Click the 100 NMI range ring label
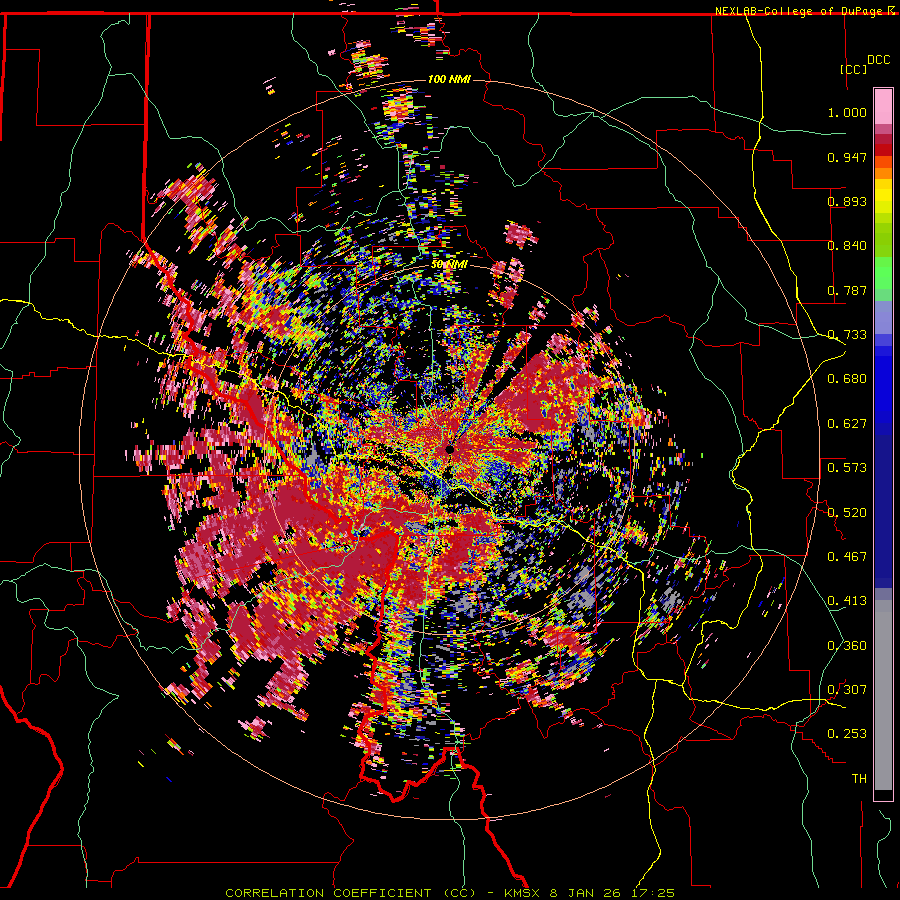Image resolution: width=900 pixels, height=900 pixels. click(x=449, y=79)
